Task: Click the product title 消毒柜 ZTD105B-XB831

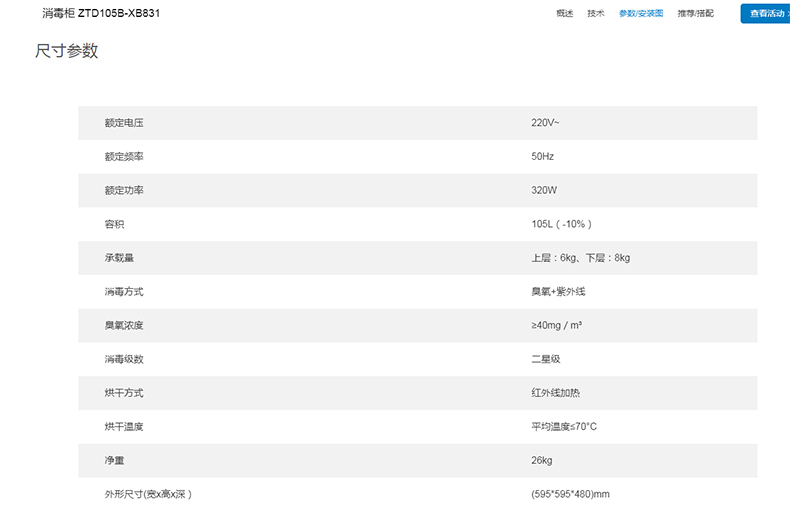Action: click(101, 13)
